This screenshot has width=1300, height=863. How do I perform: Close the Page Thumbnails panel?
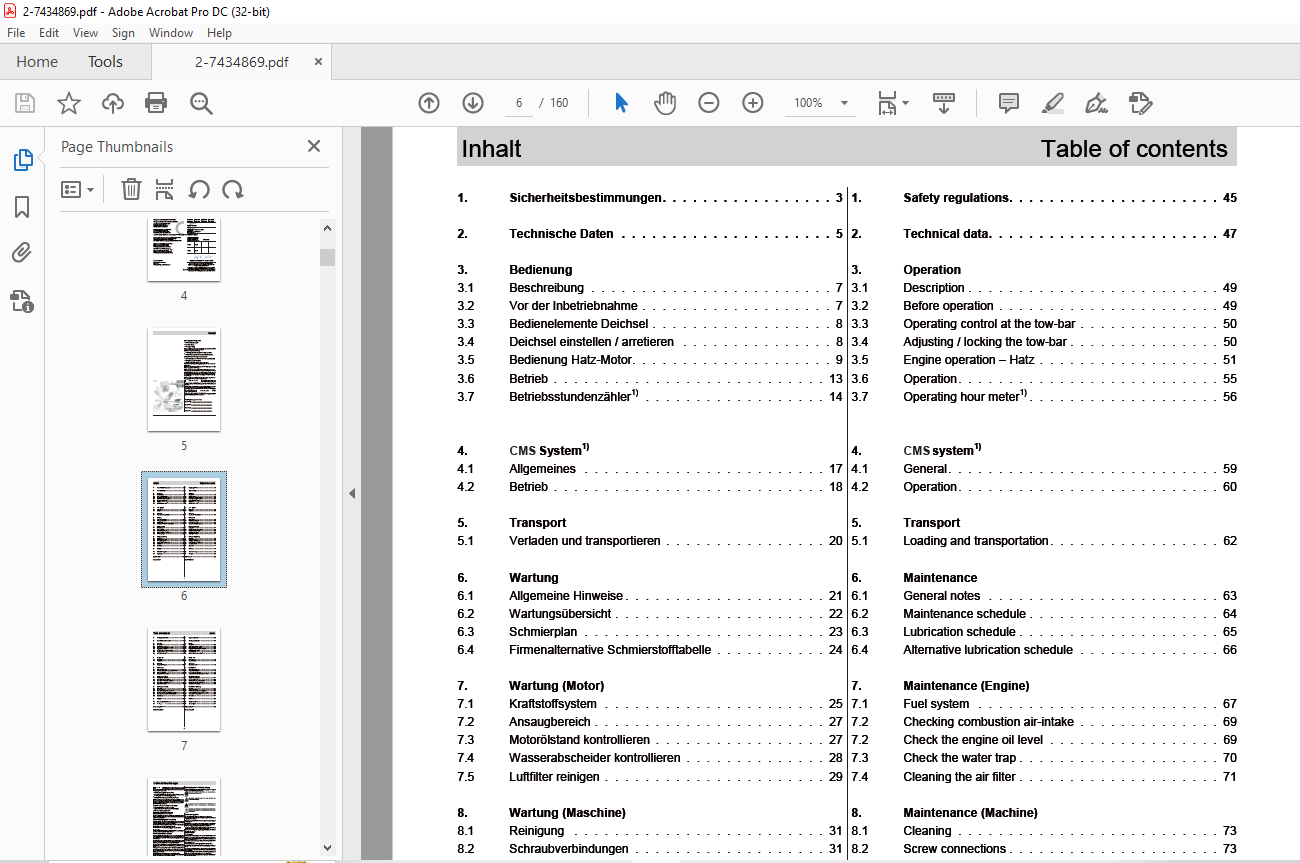tap(314, 146)
